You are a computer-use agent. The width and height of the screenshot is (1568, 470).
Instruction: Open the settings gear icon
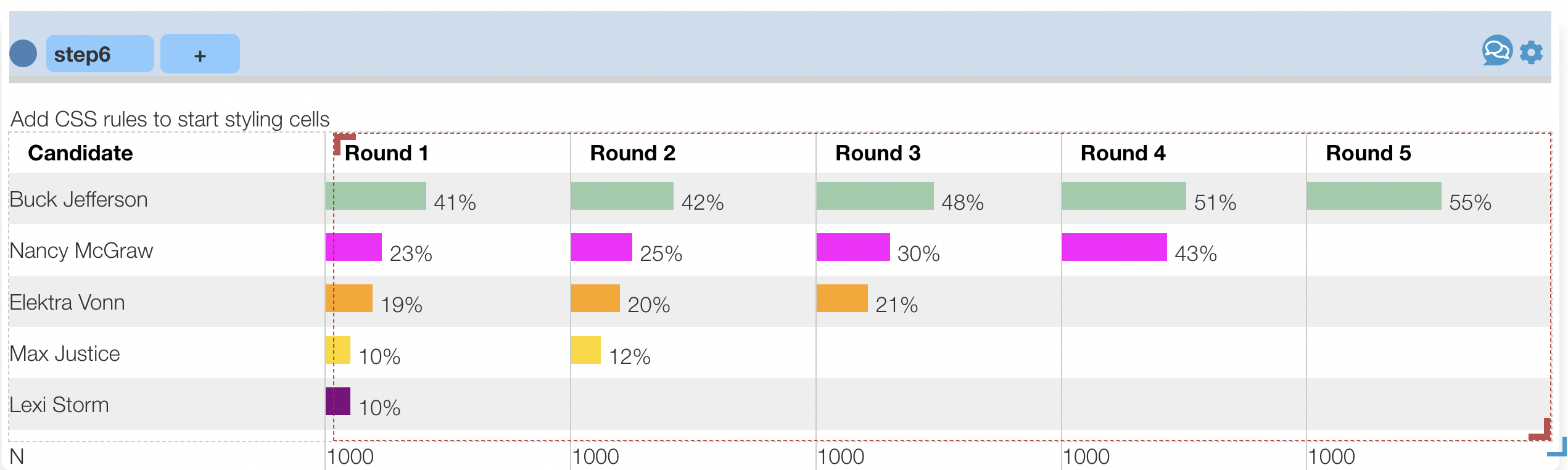[x=1531, y=52]
